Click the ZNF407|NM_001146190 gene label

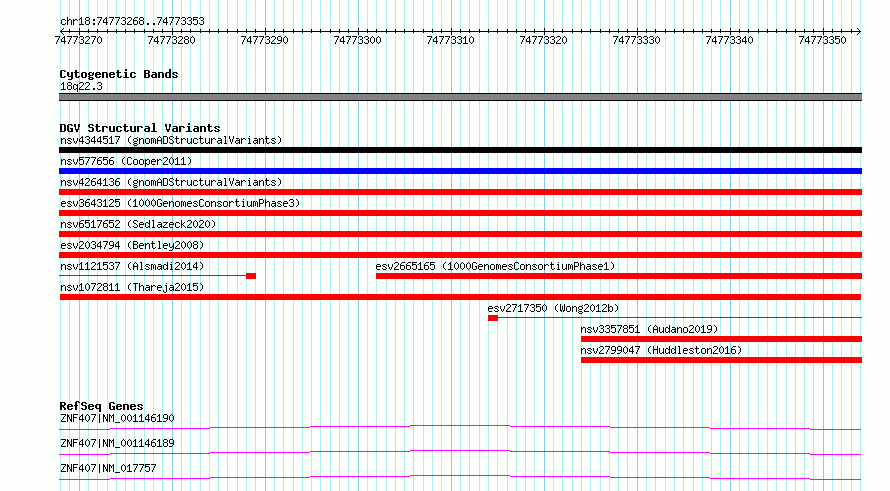[117, 418]
